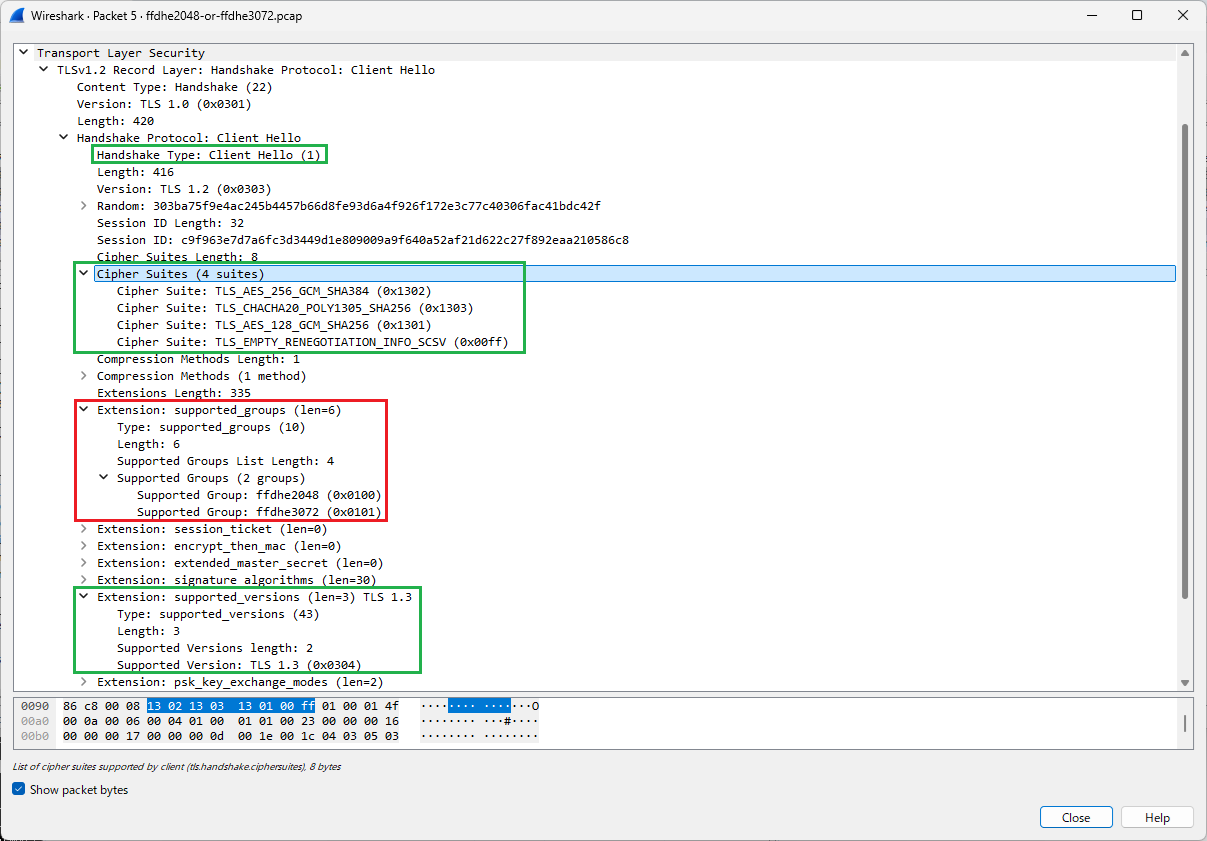Click the highlighted hex bytes in byte pane
The height and width of the screenshot is (841, 1207).
coord(230,706)
